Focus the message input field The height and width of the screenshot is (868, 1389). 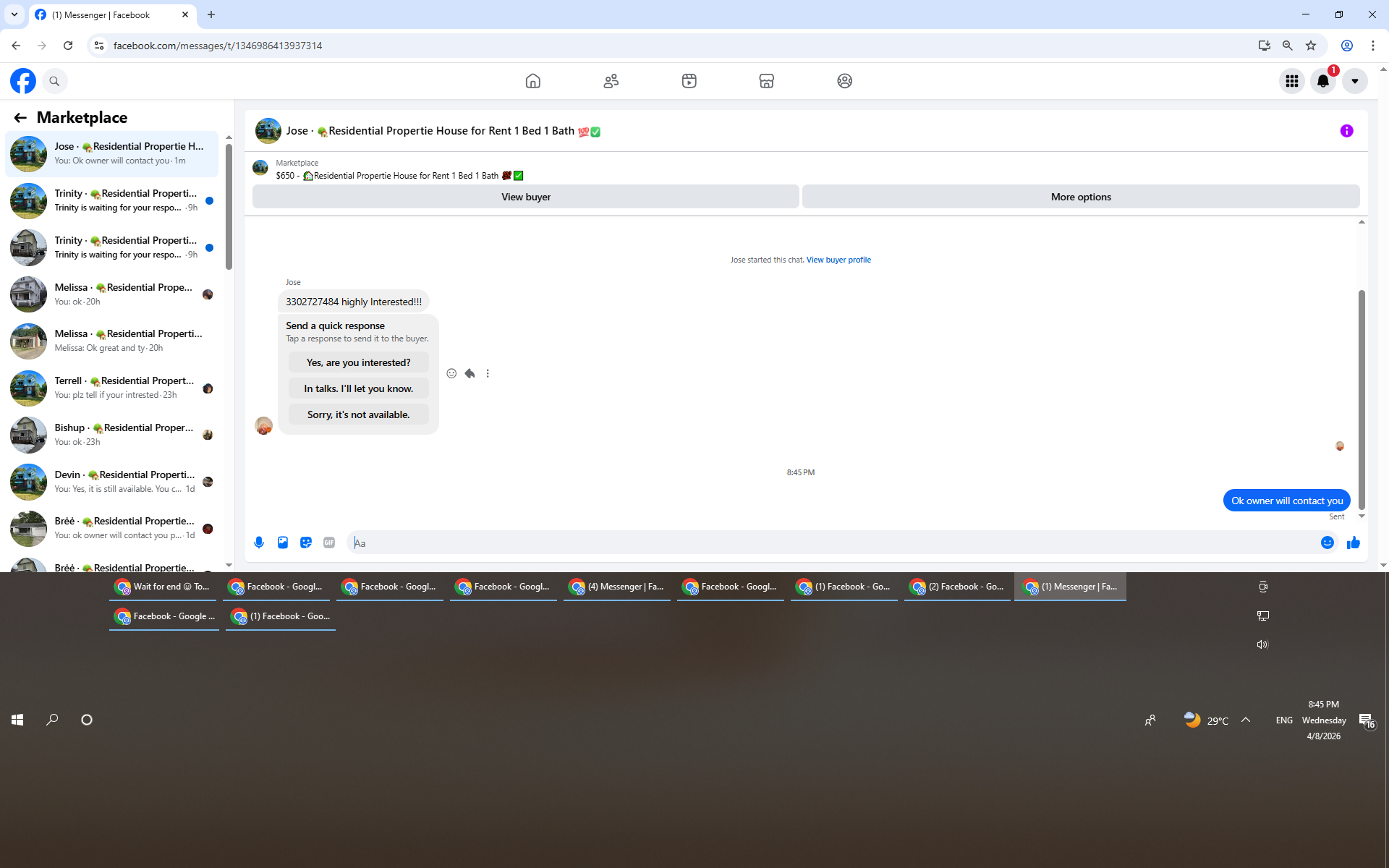[x=832, y=542]
